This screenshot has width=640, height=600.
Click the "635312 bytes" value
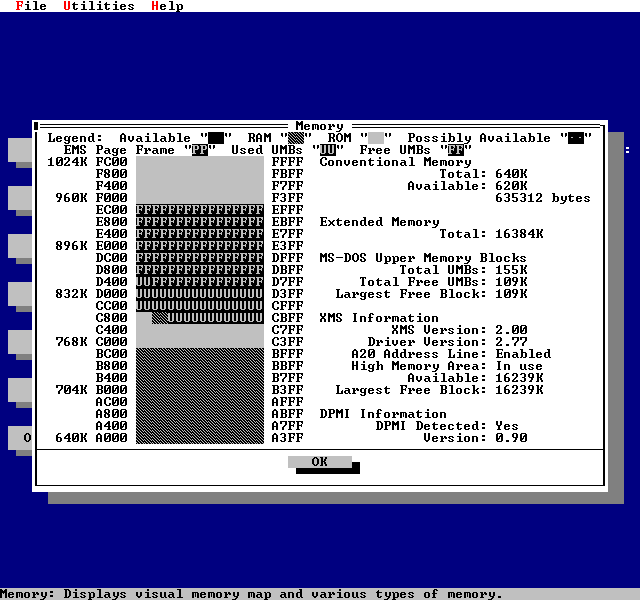pos(543,198)
